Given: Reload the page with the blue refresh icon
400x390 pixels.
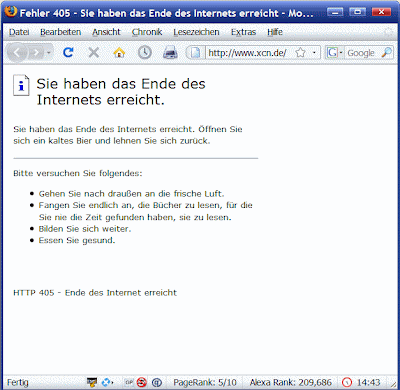Looking at the screenshot, I should click(x=68, y=52).
